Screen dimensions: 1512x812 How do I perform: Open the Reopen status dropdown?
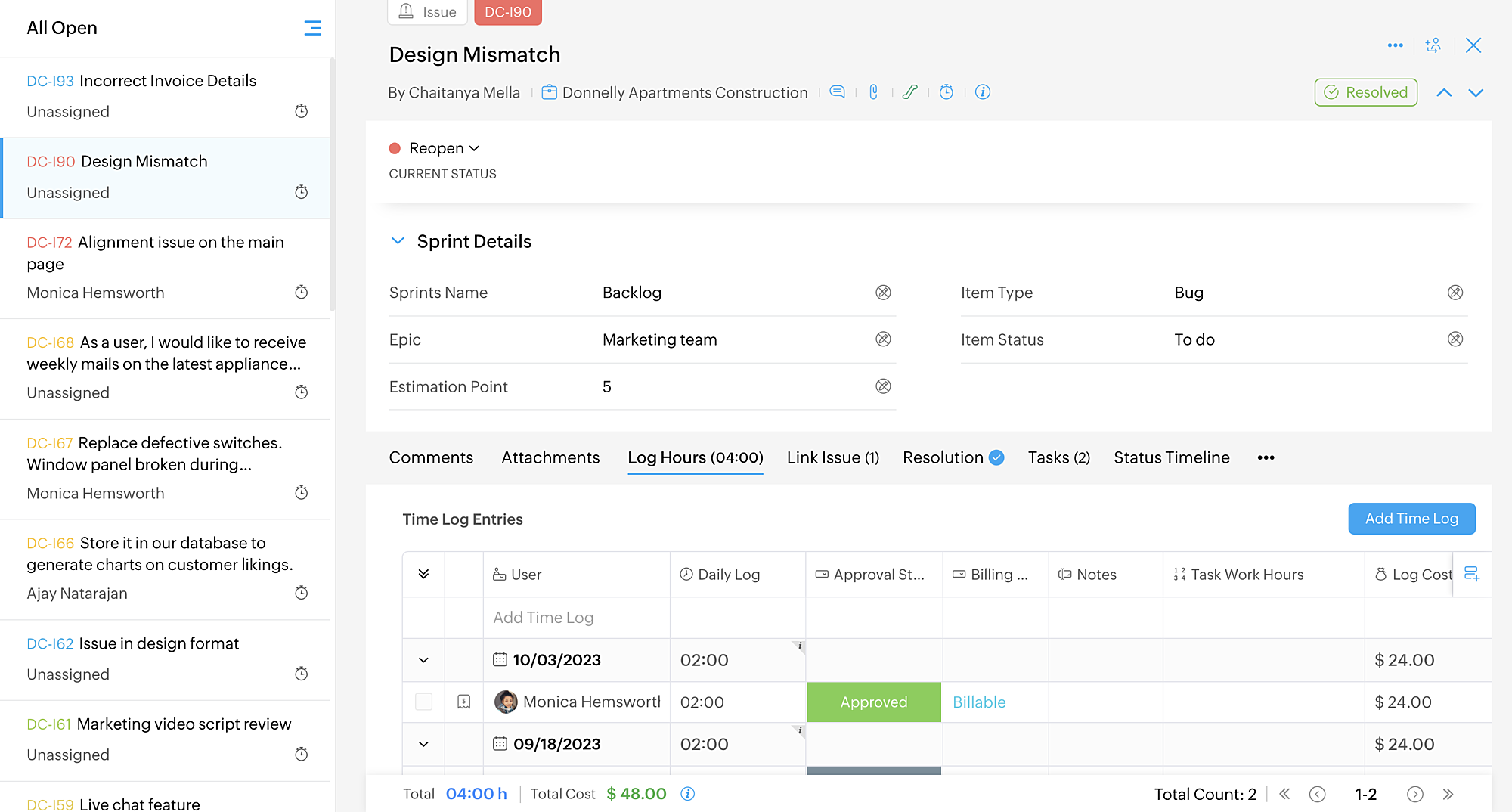point(444,148)
